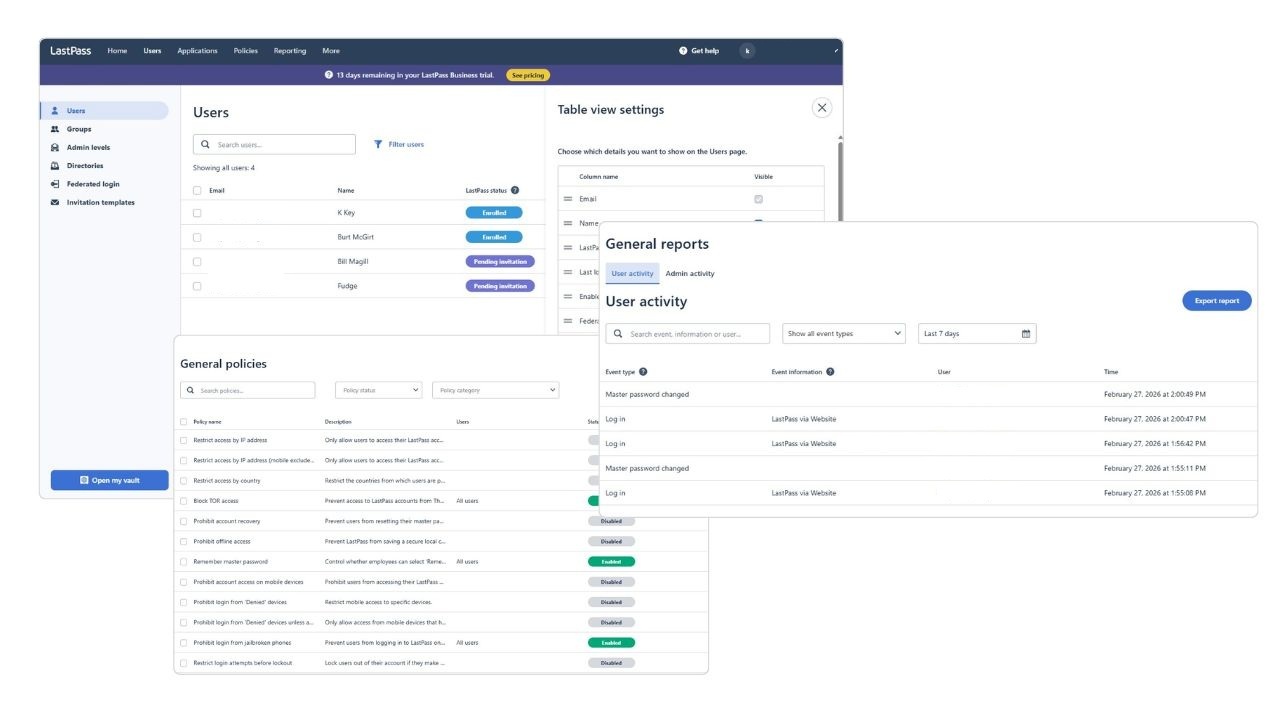Click the Enabled status of Remember master password
1280x720 pixels.
click(611, 562)
